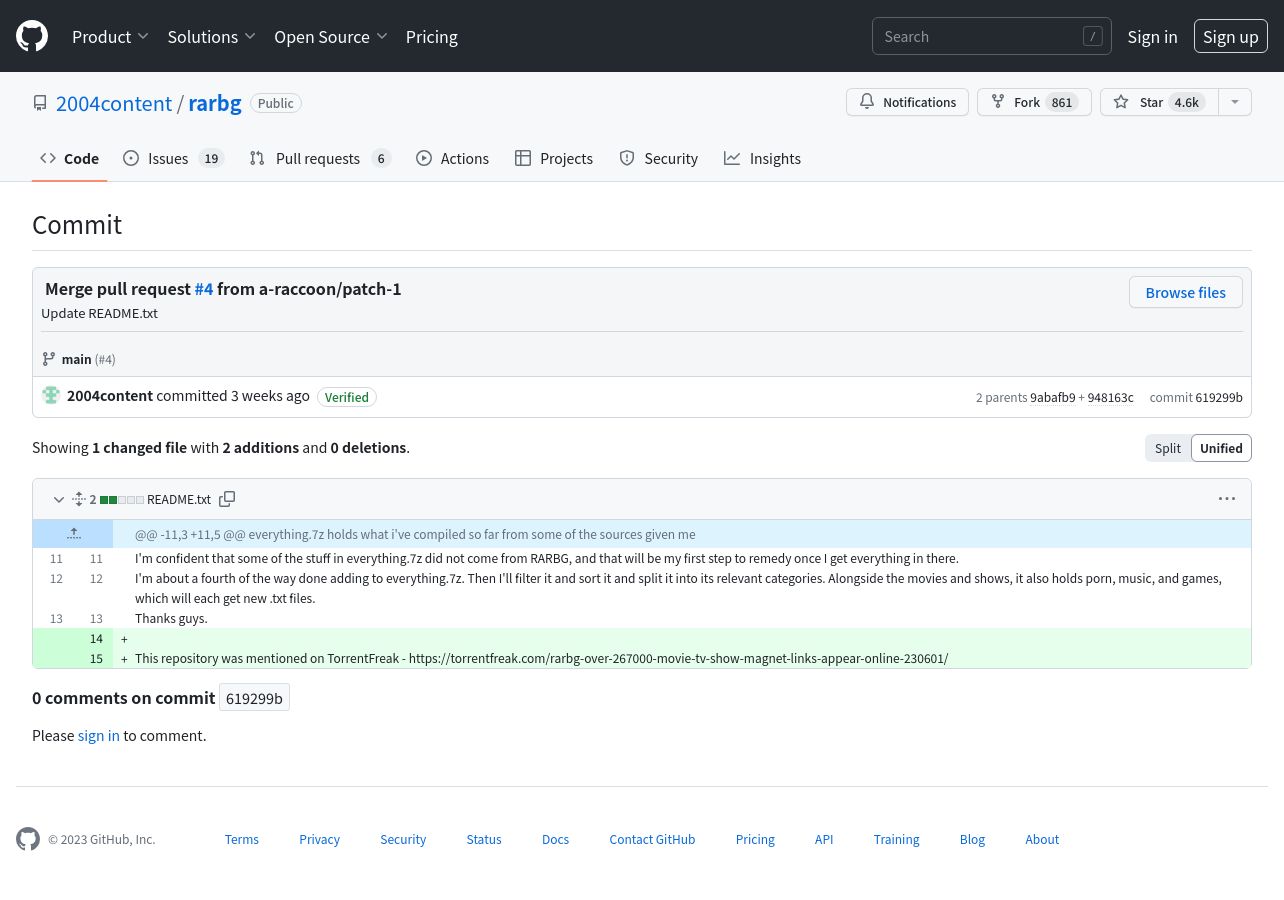Screen dimensions: 1284x900
Task: Open the About footer link
Action: [1042, 839]
